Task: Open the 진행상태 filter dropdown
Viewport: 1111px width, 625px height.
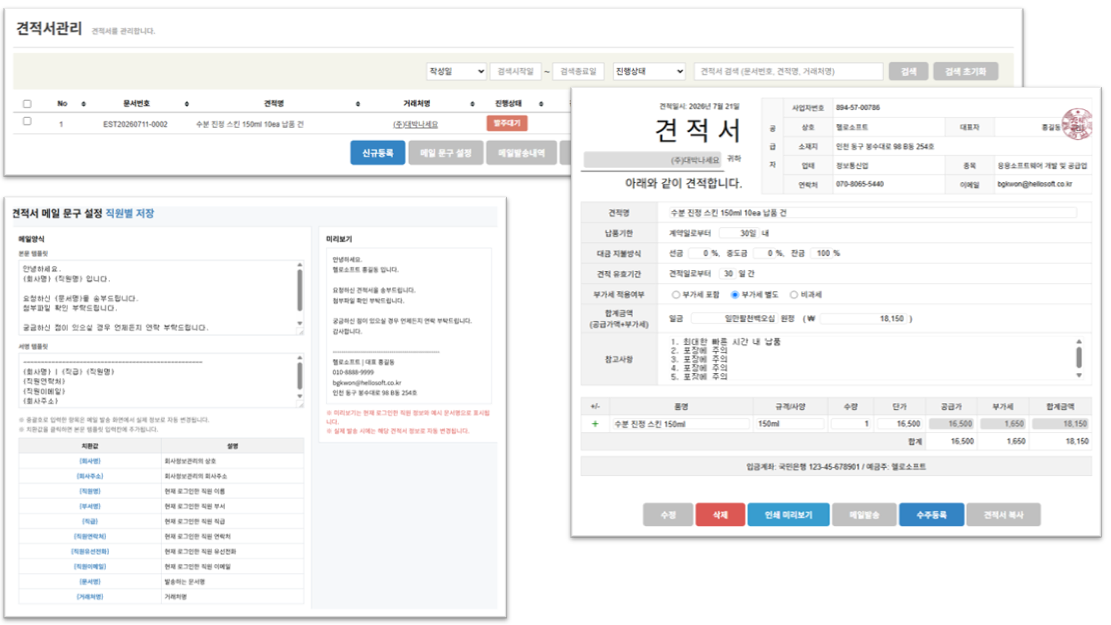Action: point(649,71)
